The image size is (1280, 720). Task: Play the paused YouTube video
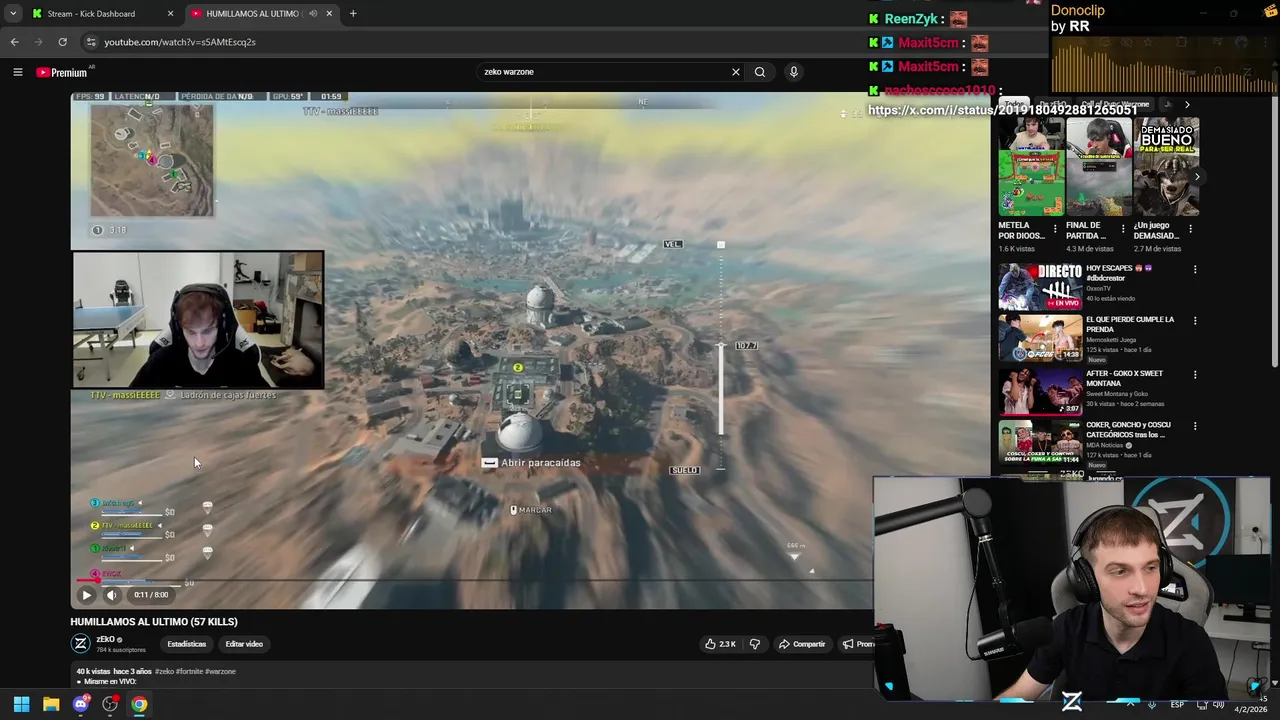[86, 595]
